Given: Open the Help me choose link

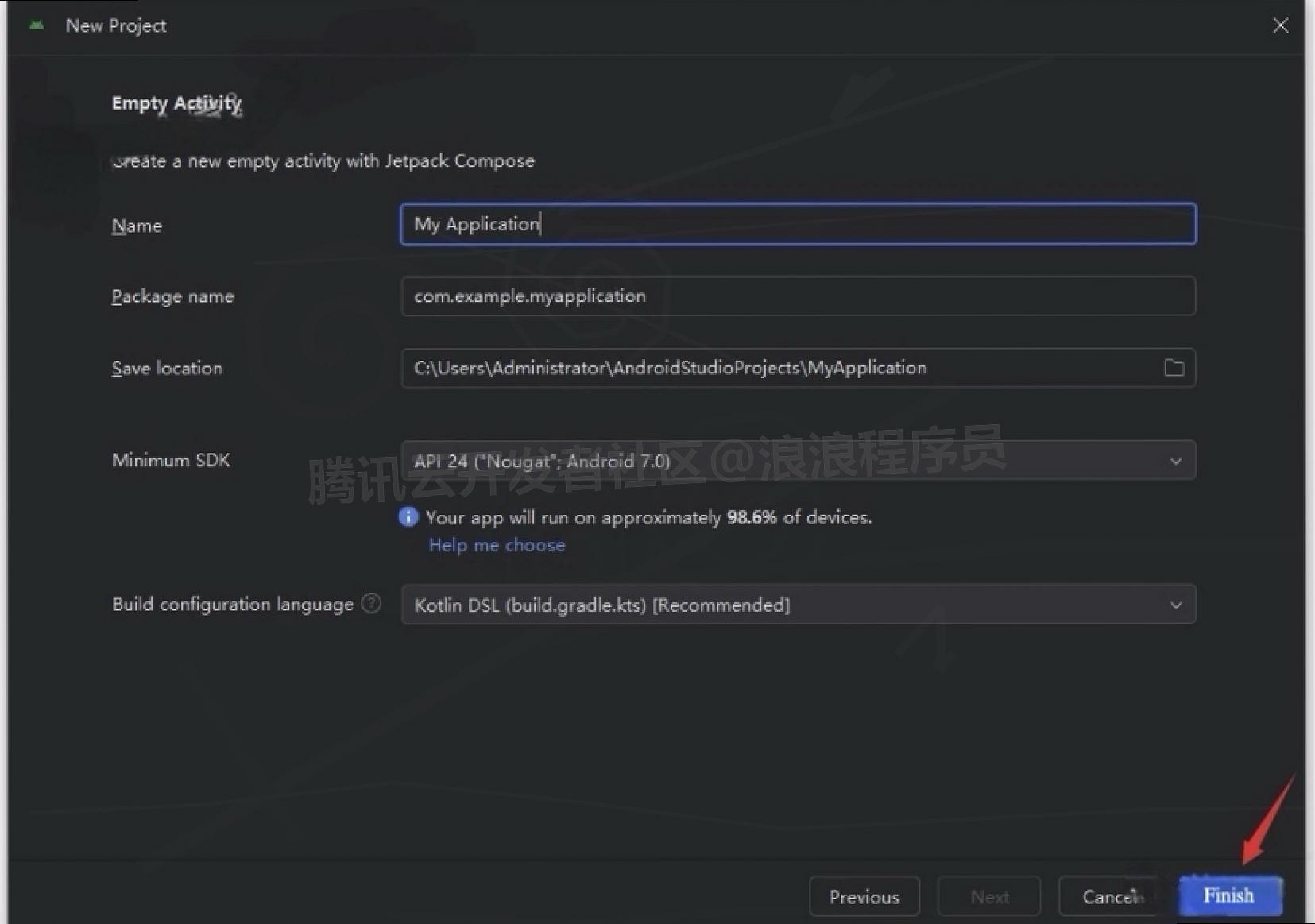Looking at the screenshot, I should [x=496, y=545].
